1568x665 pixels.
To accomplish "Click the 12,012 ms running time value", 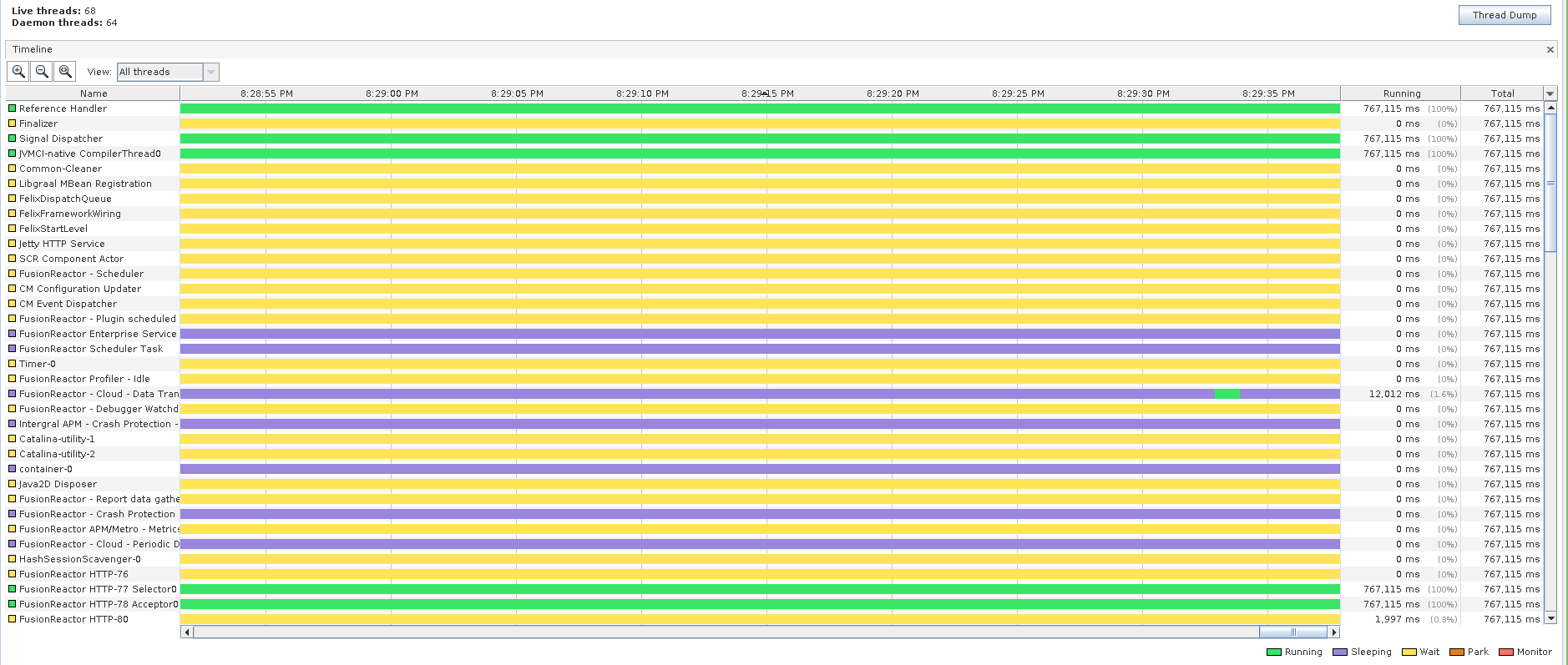I will click(x=1393, y=394).
